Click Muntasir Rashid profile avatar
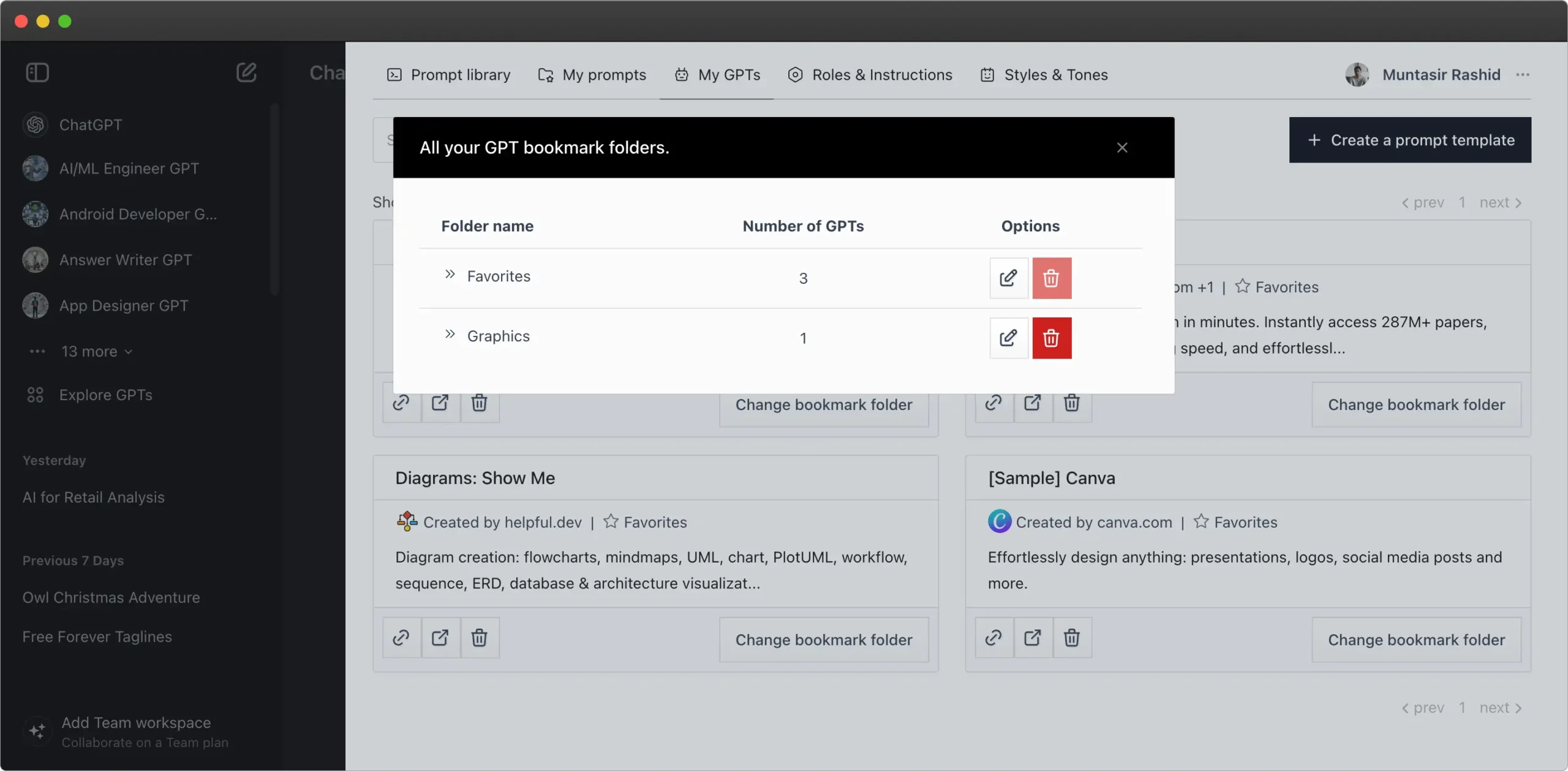1568x771 pixels. [x=1357, y=75]
